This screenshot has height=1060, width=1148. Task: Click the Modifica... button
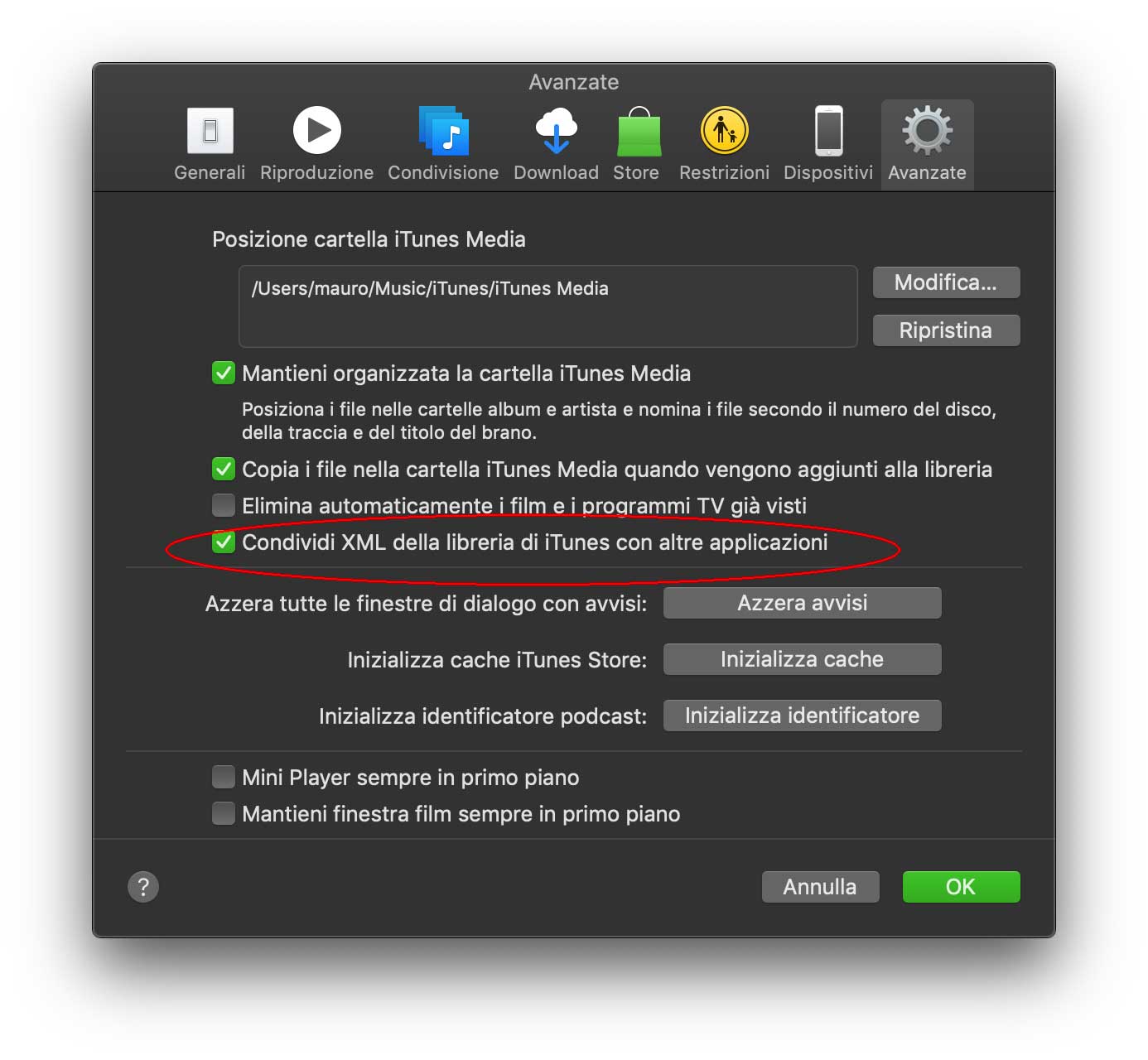[946, 282]
